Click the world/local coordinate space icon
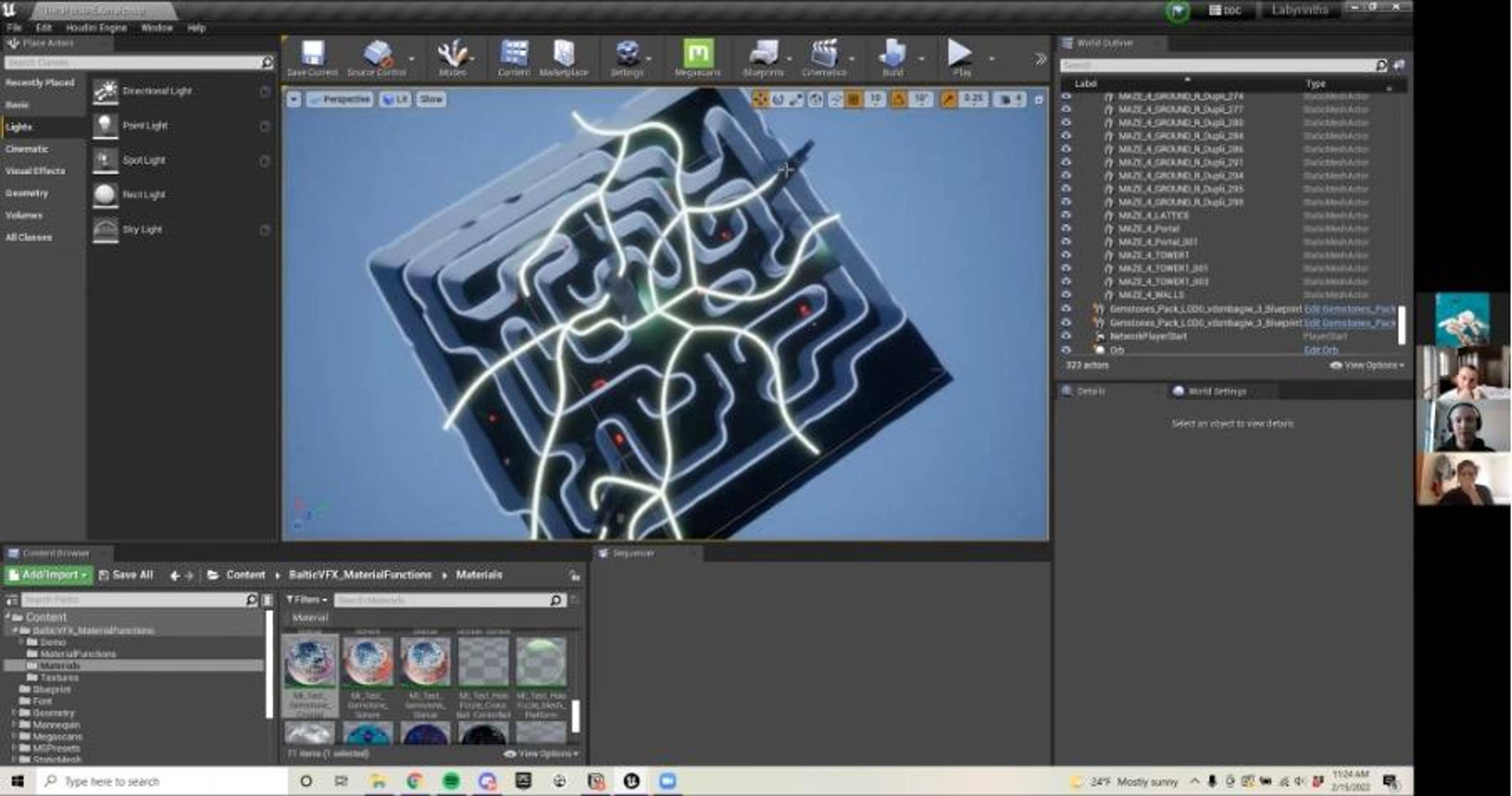 click(x=816, y=100)
